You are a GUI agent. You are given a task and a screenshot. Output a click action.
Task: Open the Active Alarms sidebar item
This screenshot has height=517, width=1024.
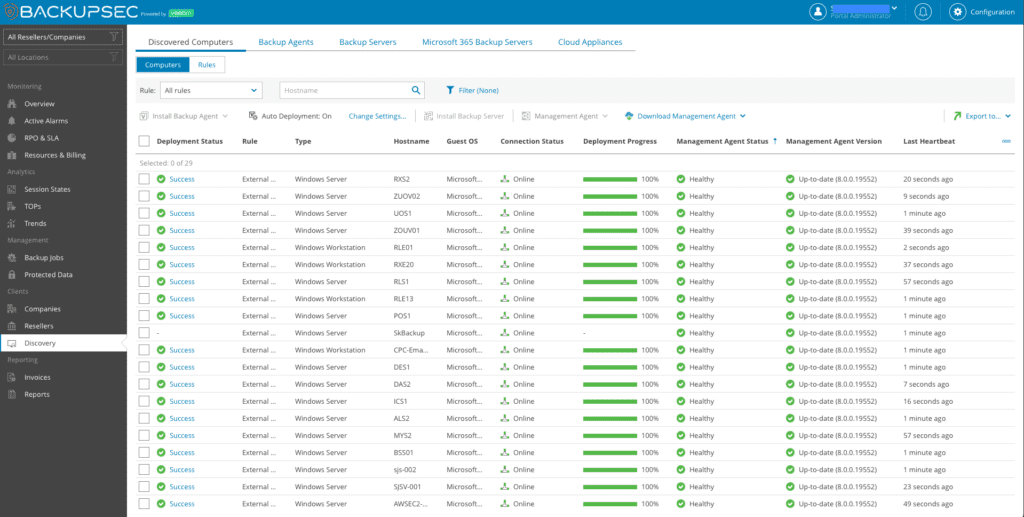coord(45,121)
